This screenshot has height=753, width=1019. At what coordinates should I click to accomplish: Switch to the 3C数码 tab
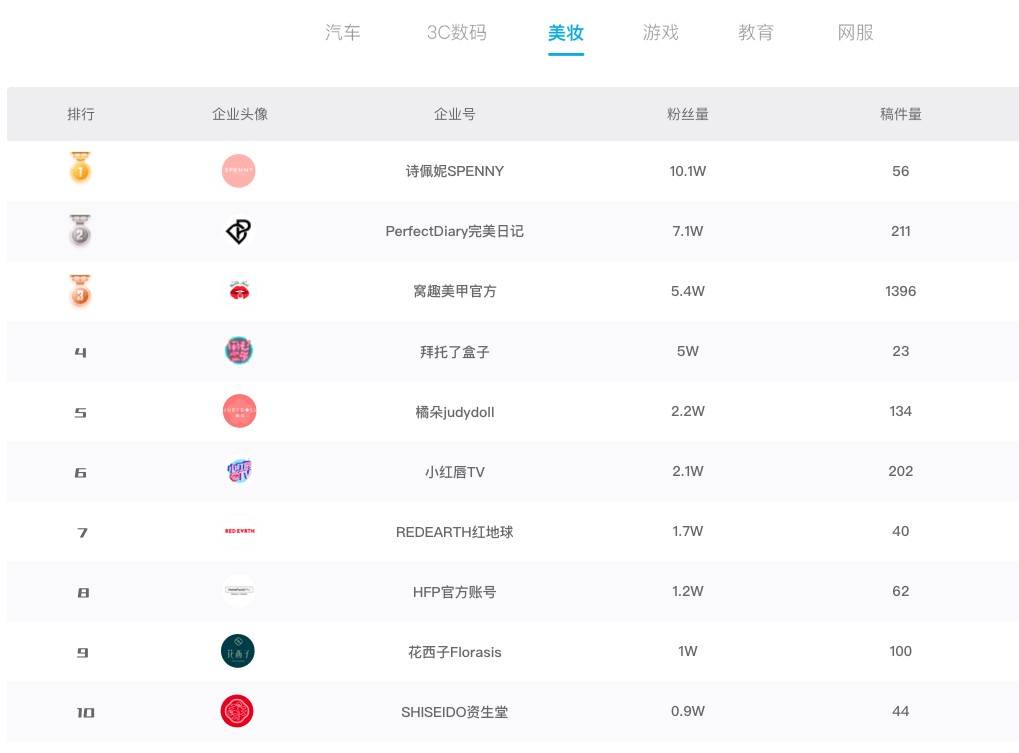tap(456, 33)
